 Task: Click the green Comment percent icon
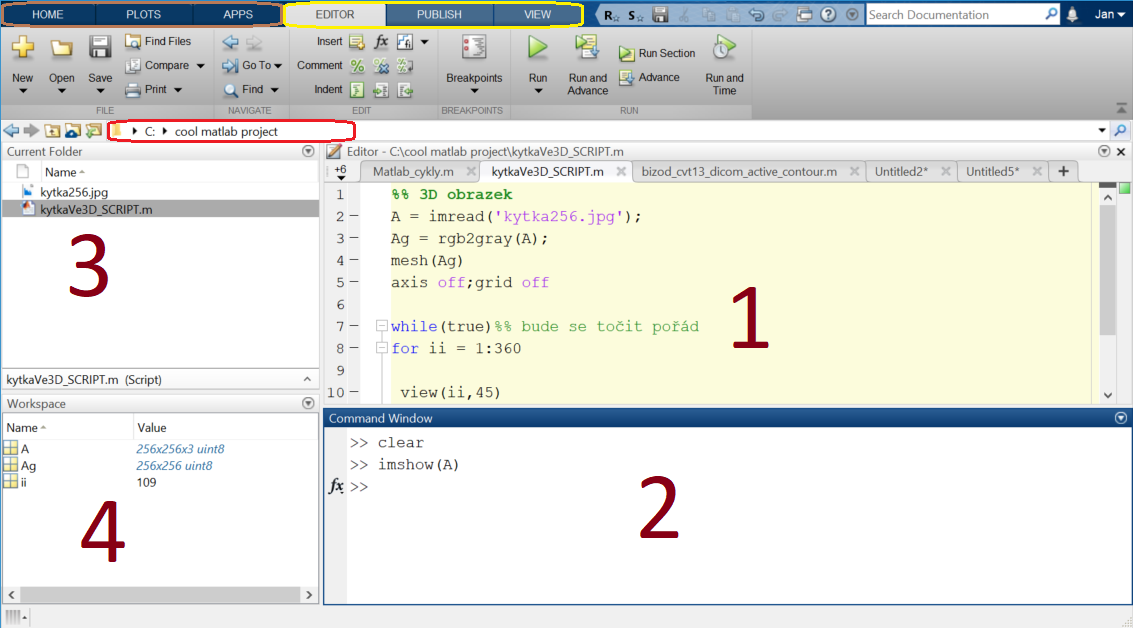click(357, 66)
